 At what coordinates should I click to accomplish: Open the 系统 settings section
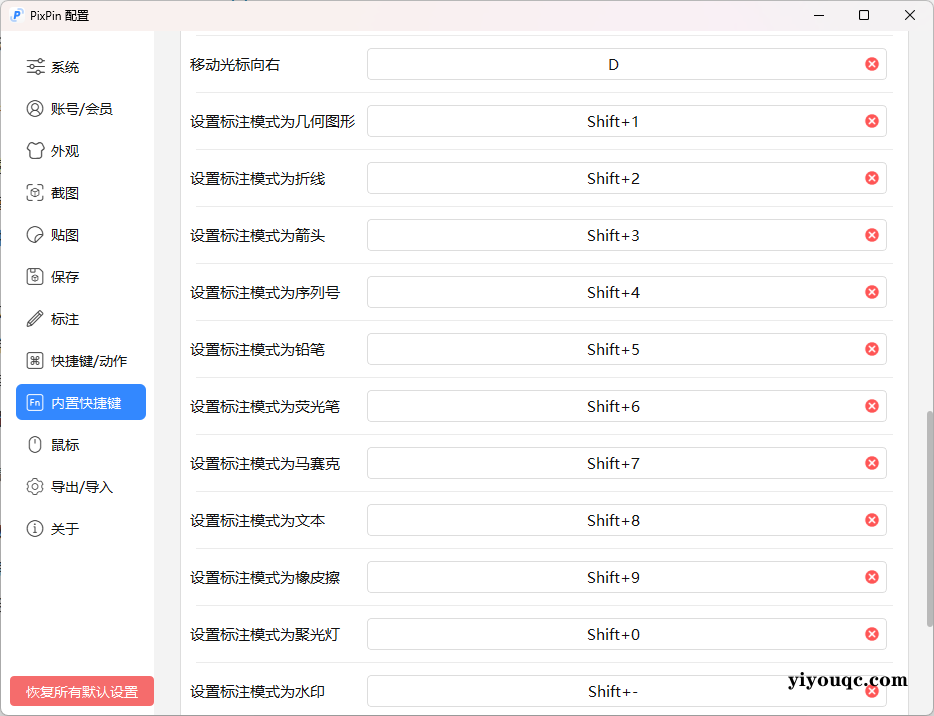(x=60, y=67)
